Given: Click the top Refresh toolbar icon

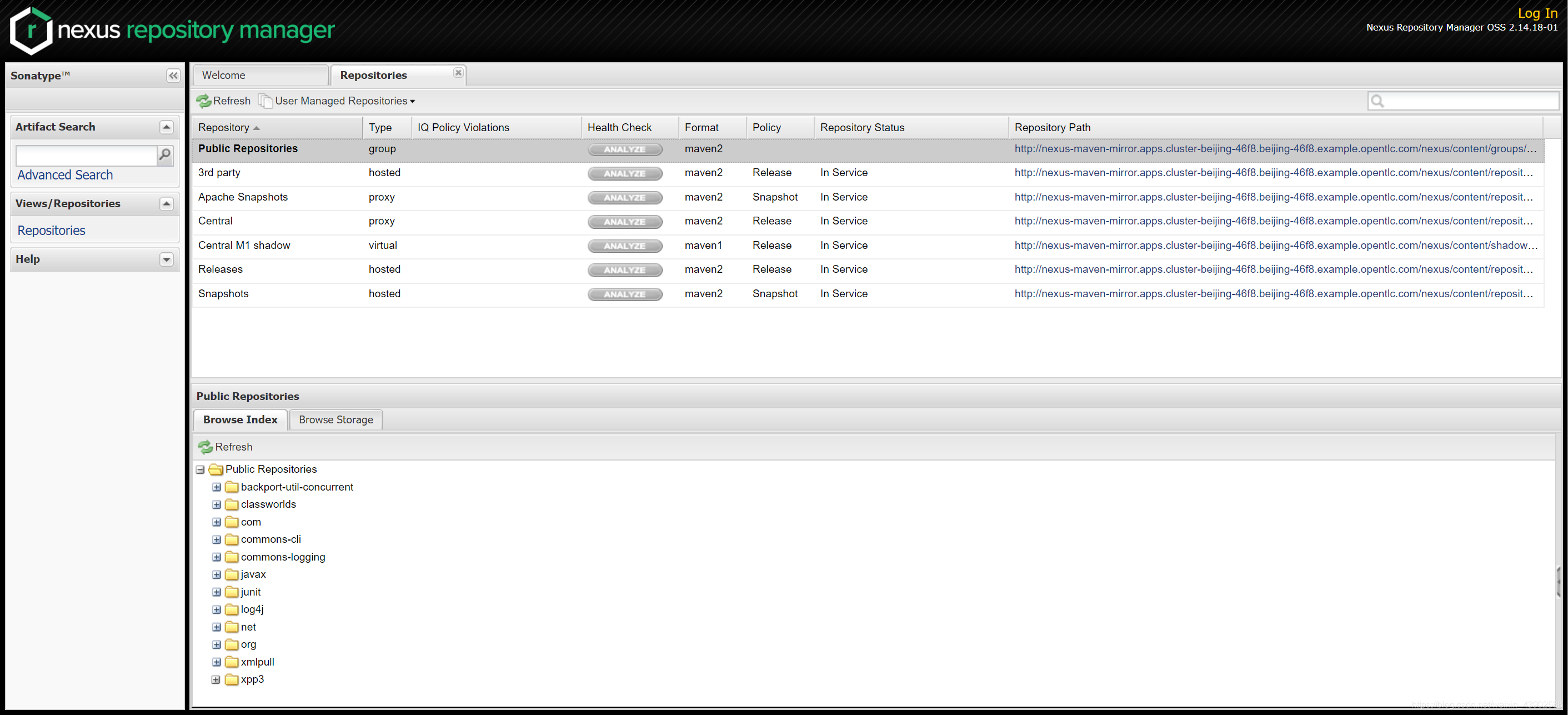Looking at the screenshot, I should [x=203, y=101].
